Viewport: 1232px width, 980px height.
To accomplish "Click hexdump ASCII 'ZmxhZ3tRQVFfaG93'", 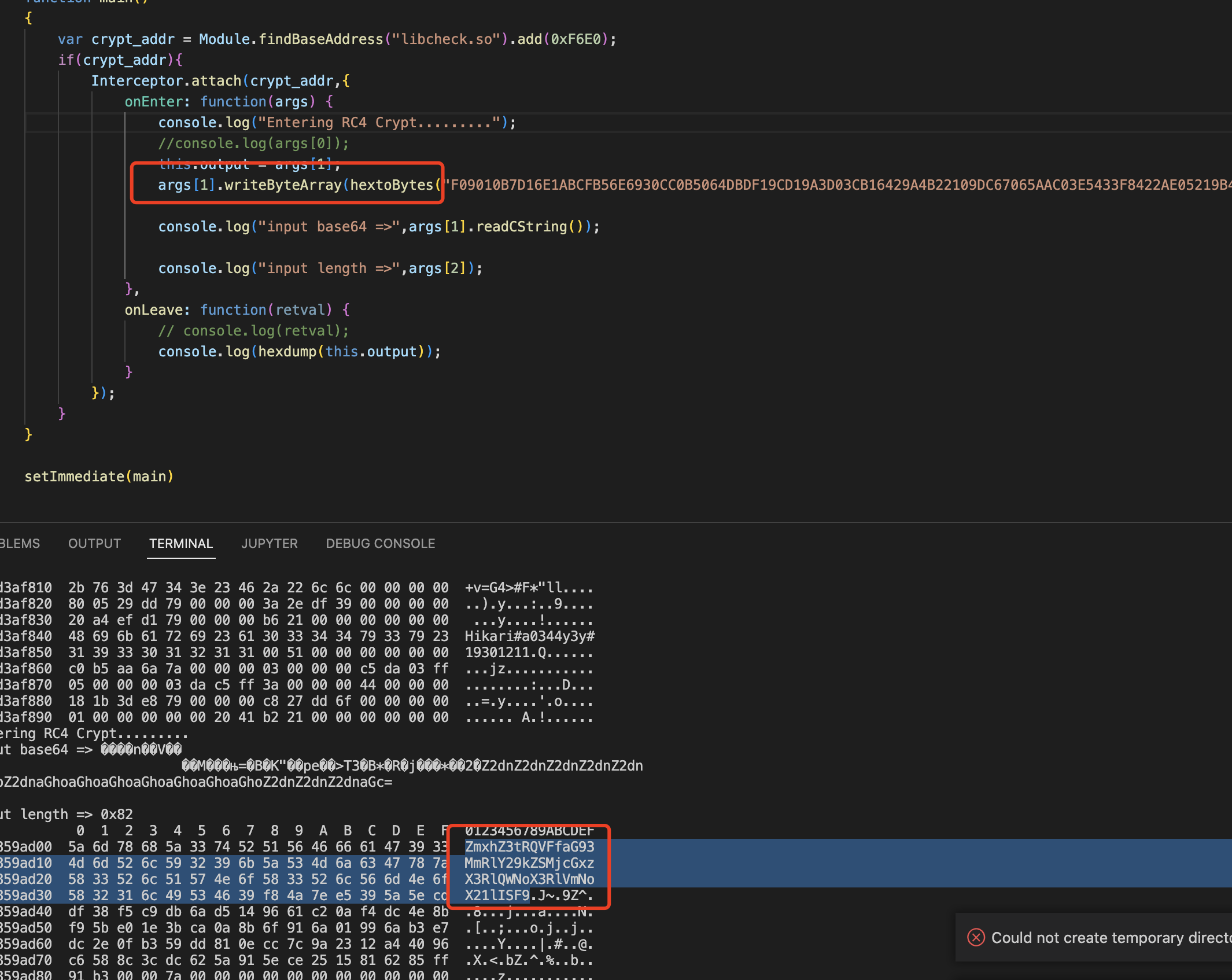I will click(529, 846).
